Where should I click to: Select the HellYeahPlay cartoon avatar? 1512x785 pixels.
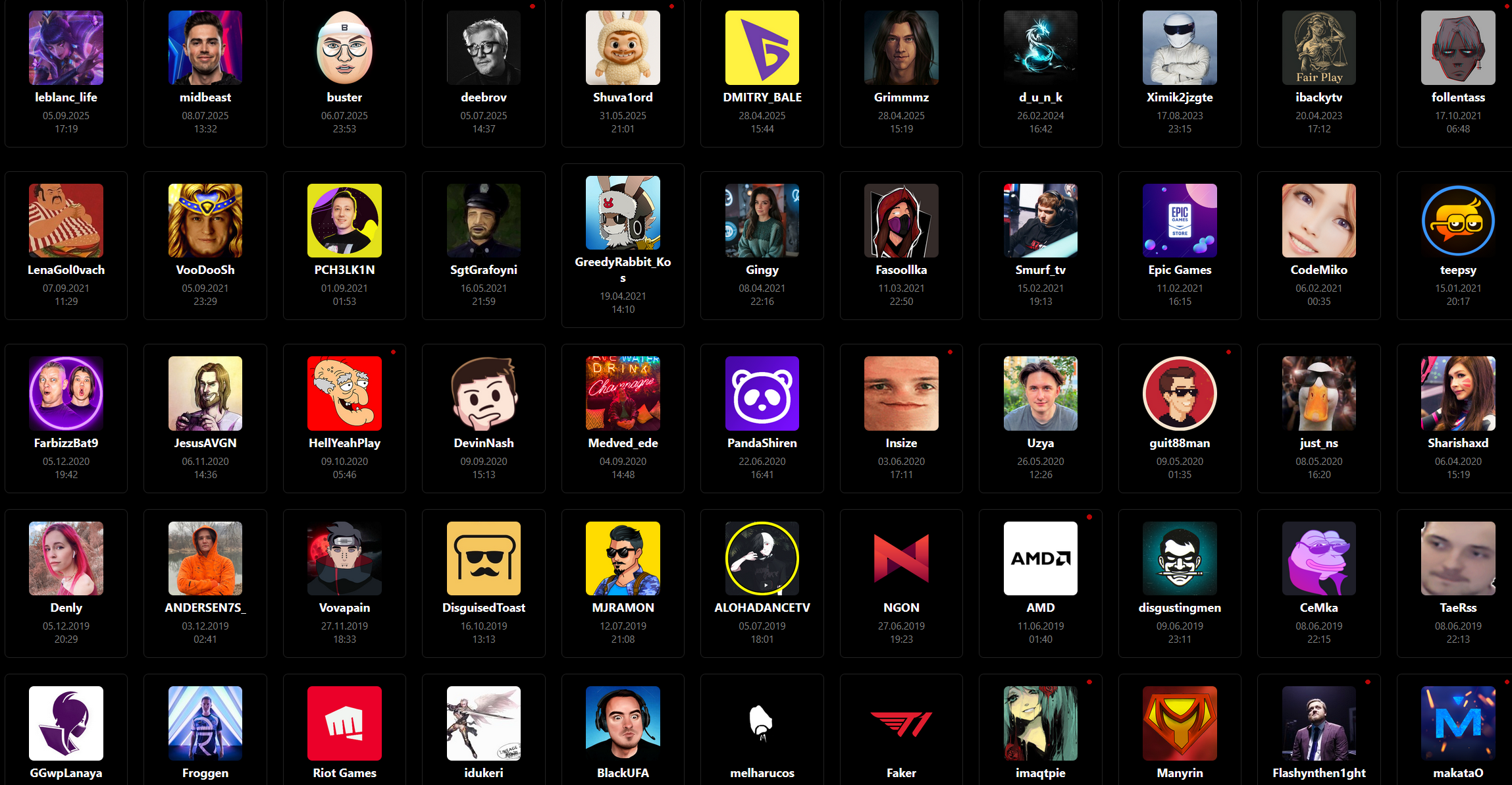(x=344, y=393)
